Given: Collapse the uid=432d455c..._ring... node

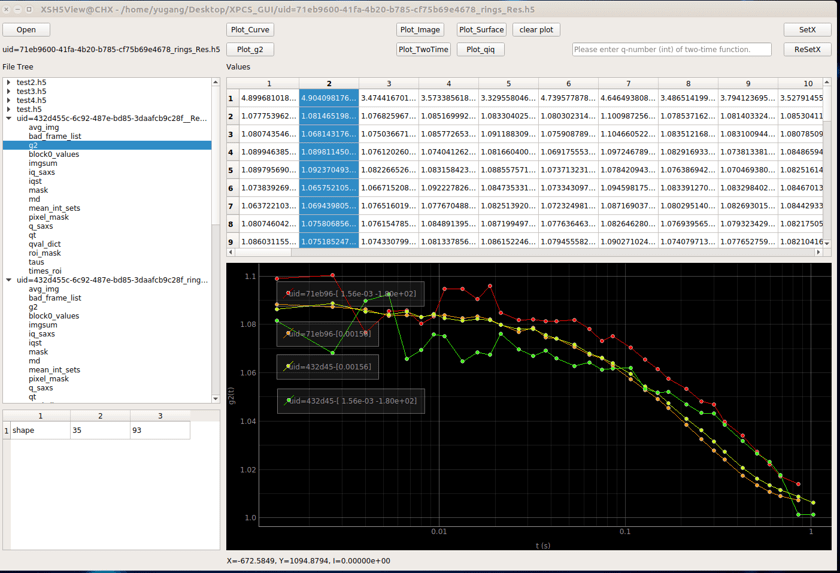Looking at the screenshot, I should pos(9,280).
